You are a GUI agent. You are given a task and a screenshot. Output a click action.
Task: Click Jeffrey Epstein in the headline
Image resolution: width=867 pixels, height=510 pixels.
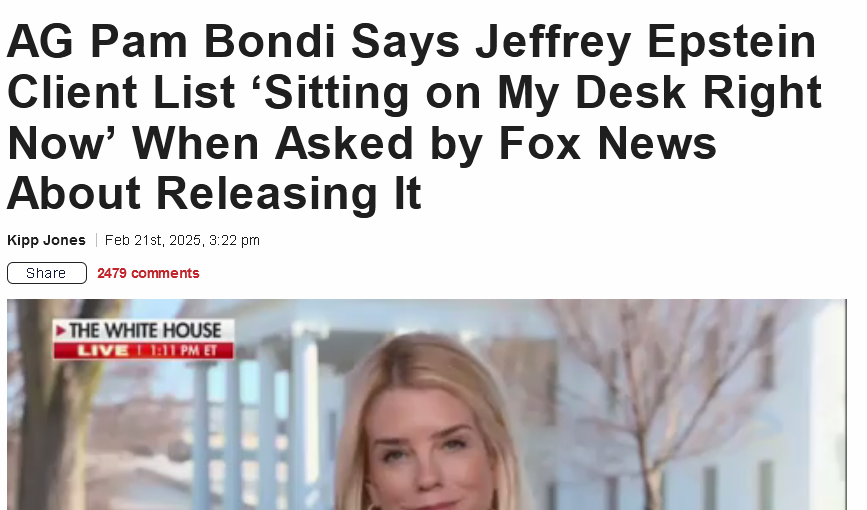646,43
